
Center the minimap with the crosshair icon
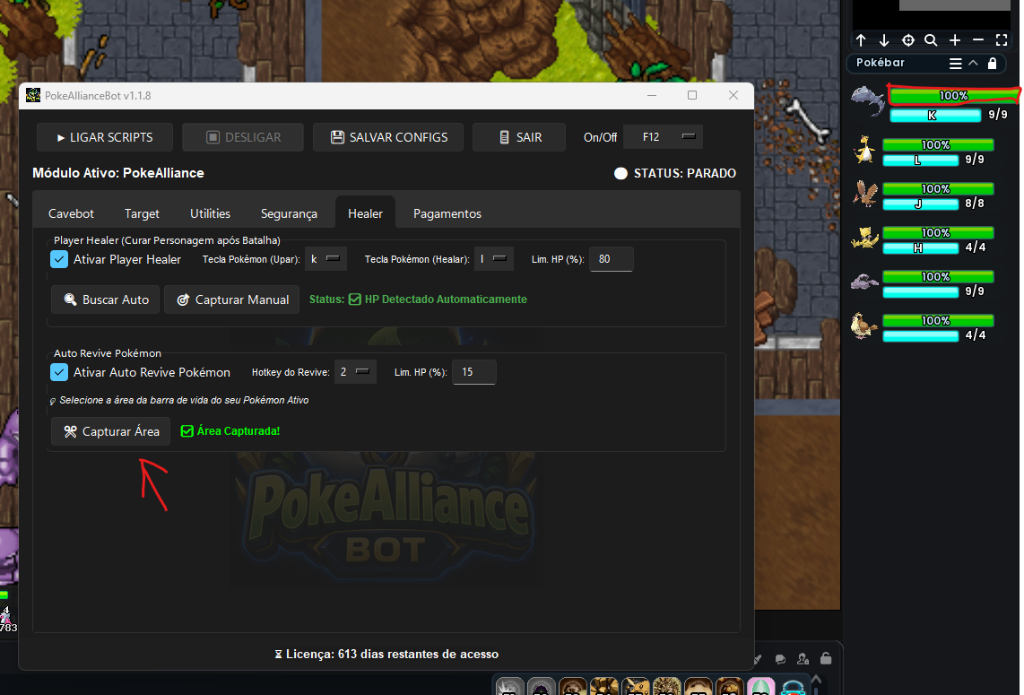coord(908,40)
